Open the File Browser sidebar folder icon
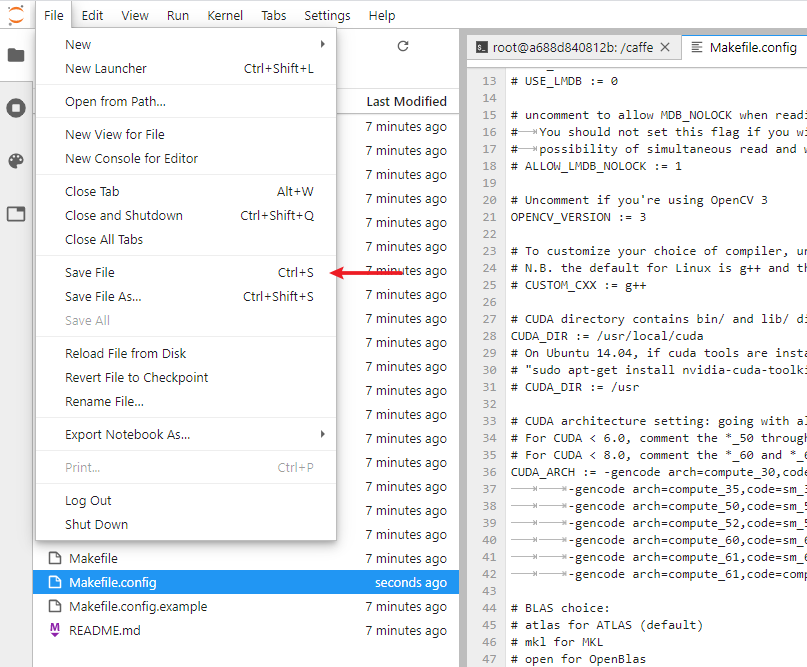807x667 pixels. (16, 55)
